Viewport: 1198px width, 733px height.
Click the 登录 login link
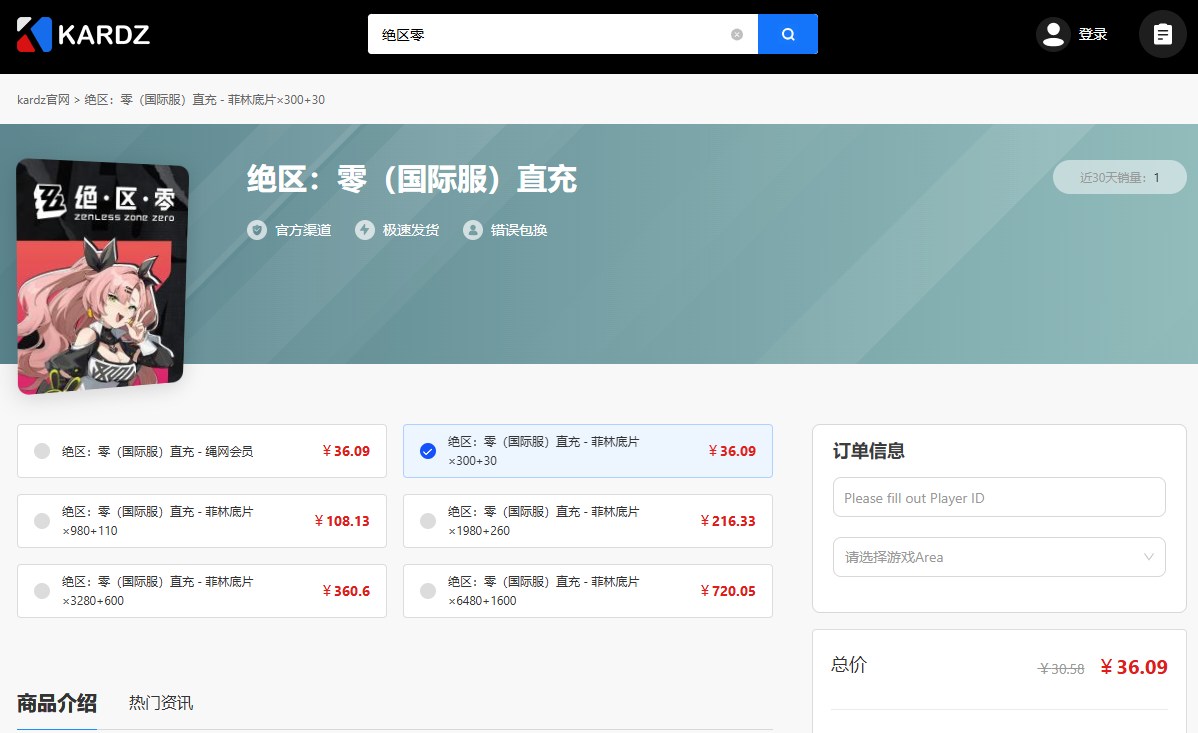1093,34
